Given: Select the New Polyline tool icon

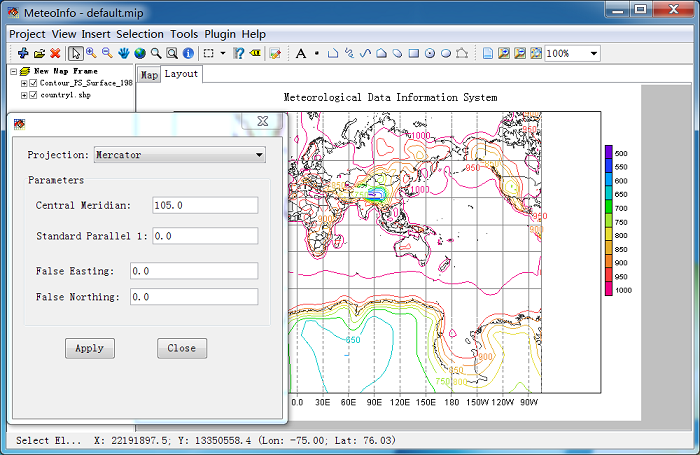Looking at the screenshot, I should pos(333,54).
